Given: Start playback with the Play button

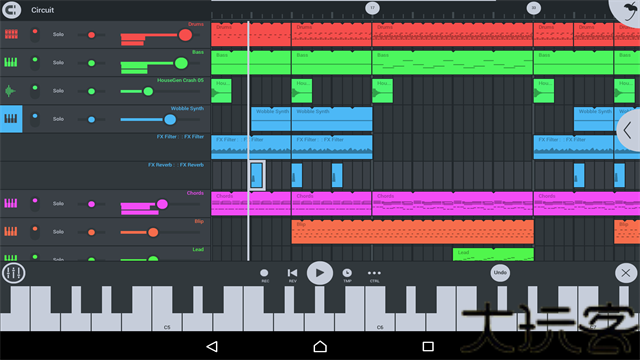Looking at the screenshot, I should coord(320,273).
